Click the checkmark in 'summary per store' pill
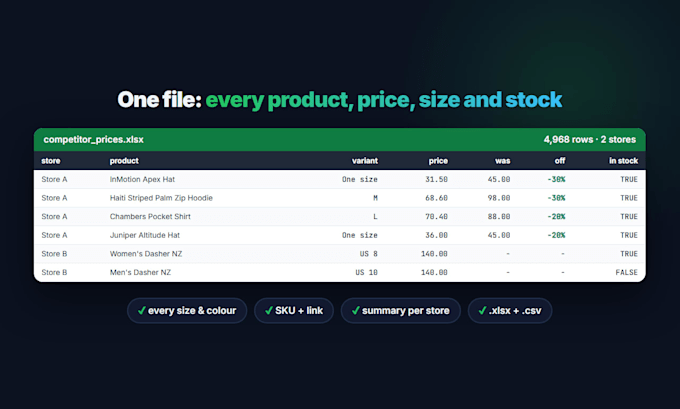This screenshot has width=680, height=409. point(356,311)
